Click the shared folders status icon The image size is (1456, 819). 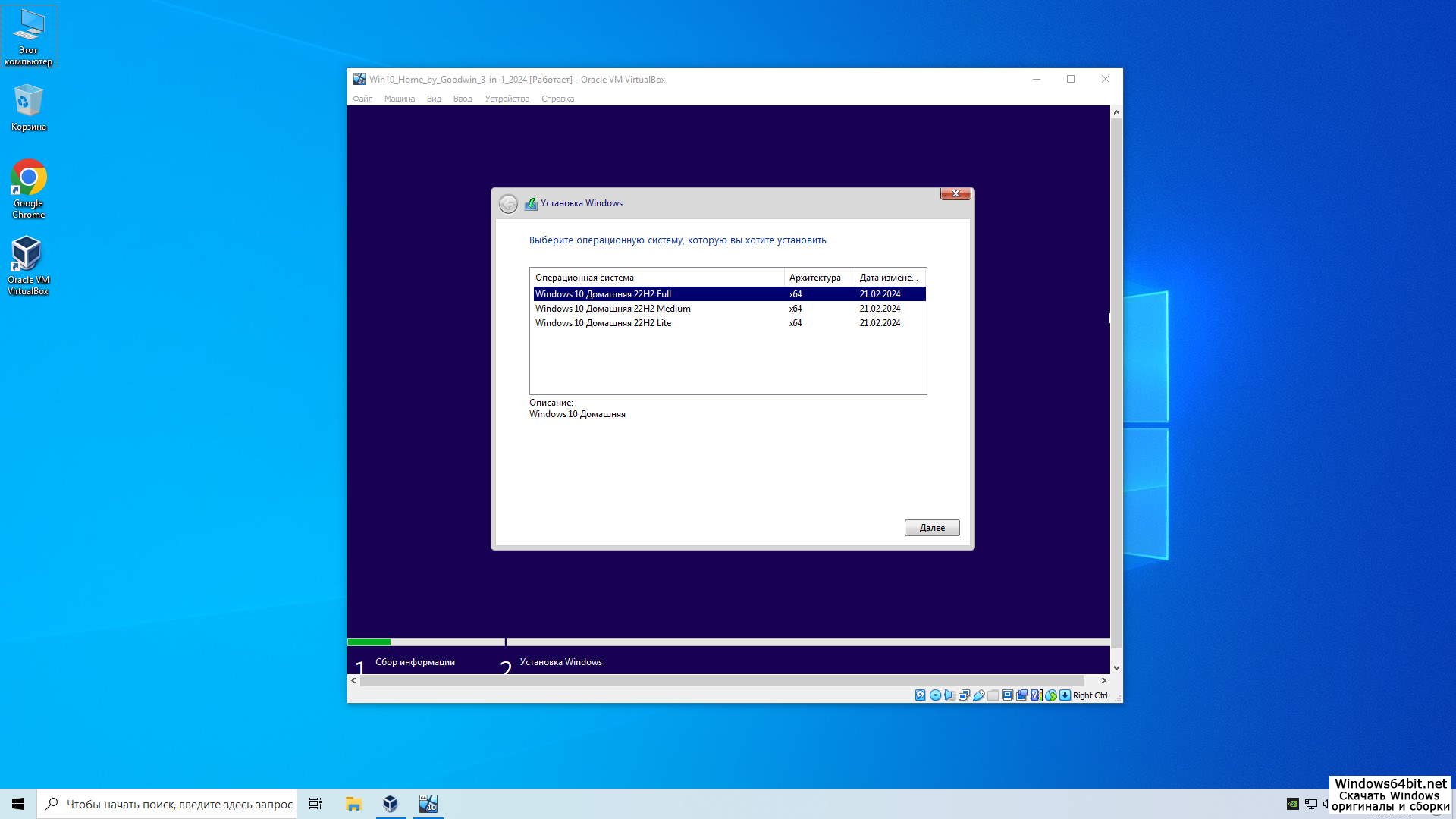(993, 695)
